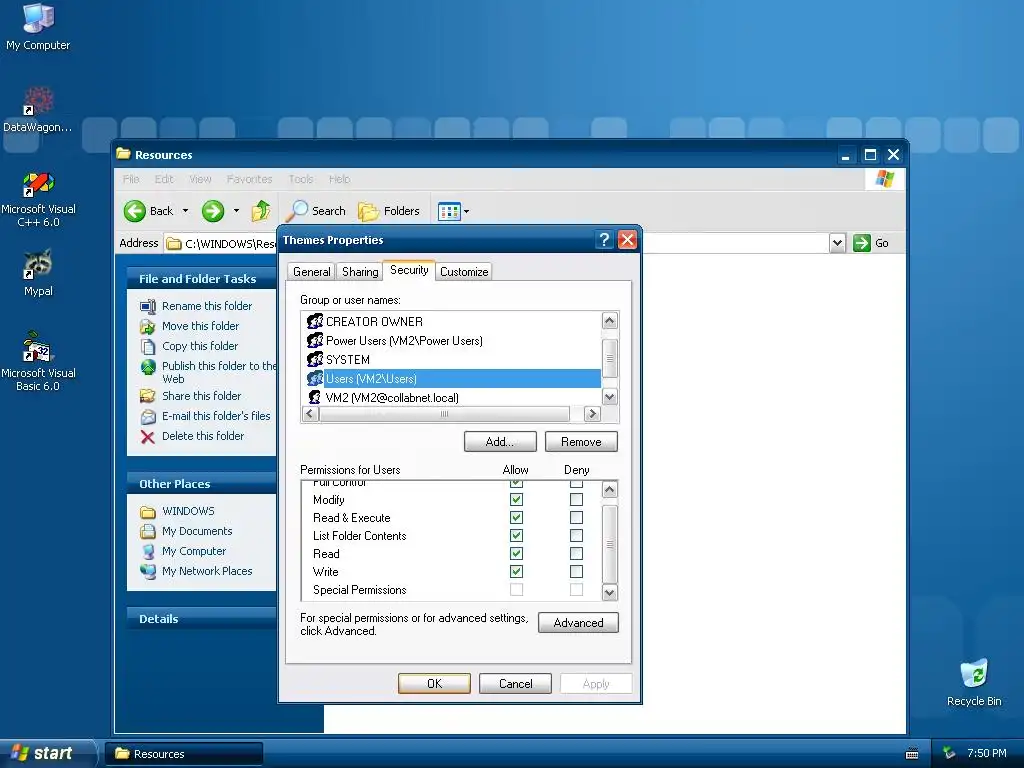Toggle Allow checkbox for List Folder Contents
This screenshot has height=768, width=1024.
click(x=516, y=536)
